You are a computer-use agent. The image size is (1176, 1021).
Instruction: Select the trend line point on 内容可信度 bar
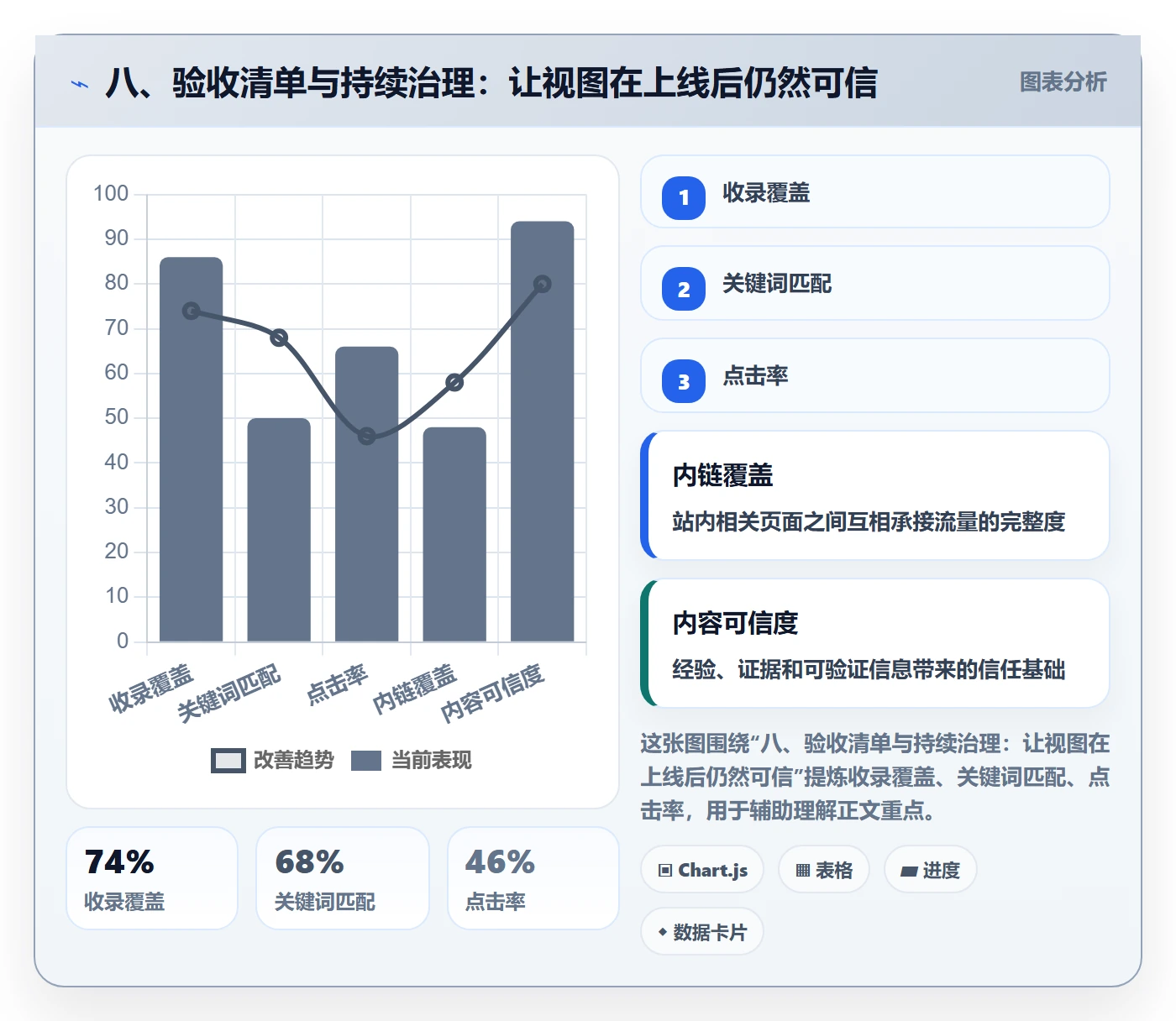pyautogui.click(x=543, y=284)
